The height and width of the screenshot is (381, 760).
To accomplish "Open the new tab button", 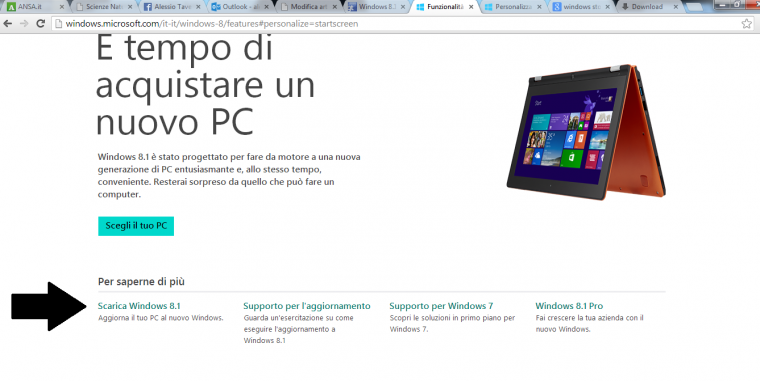I will click(x=694, y=7).
